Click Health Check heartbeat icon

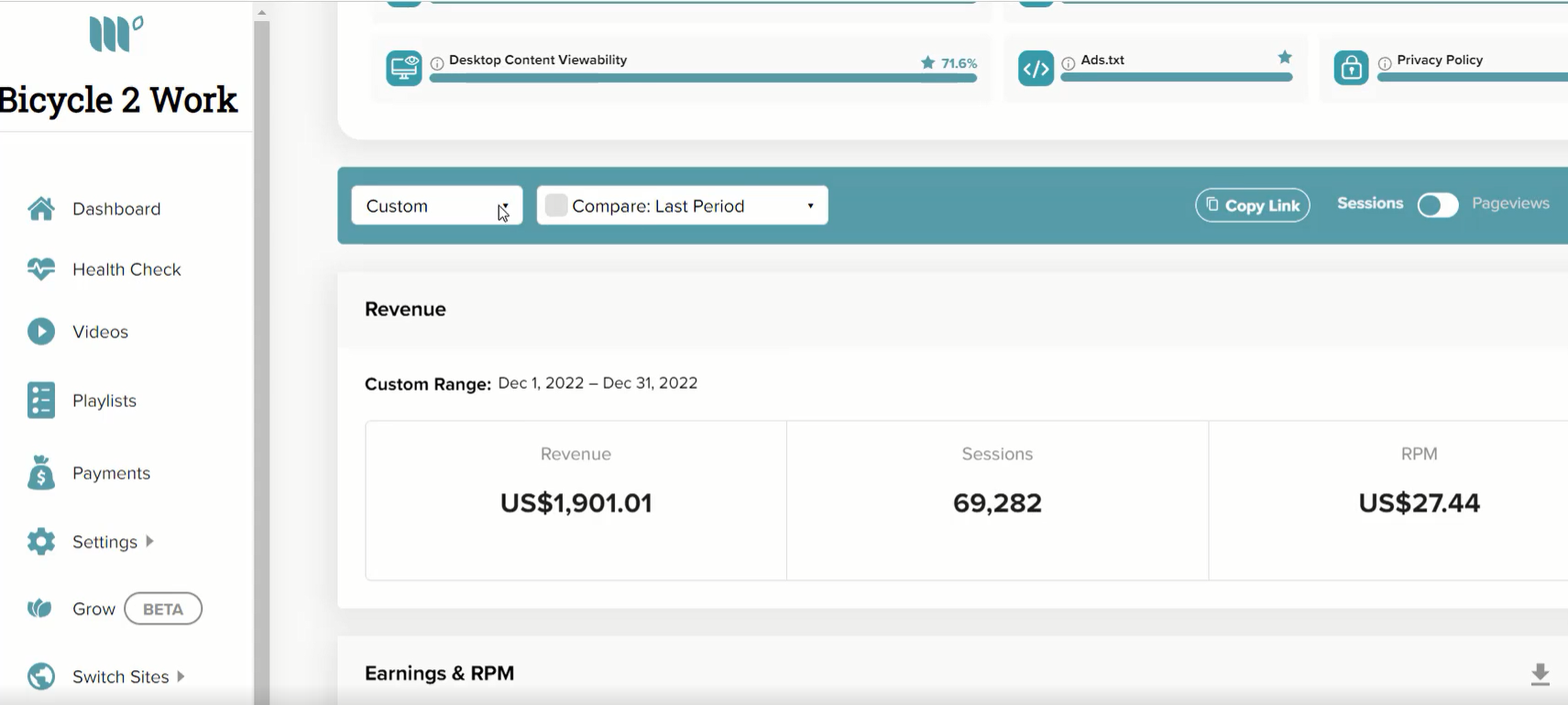pos(40,270)
